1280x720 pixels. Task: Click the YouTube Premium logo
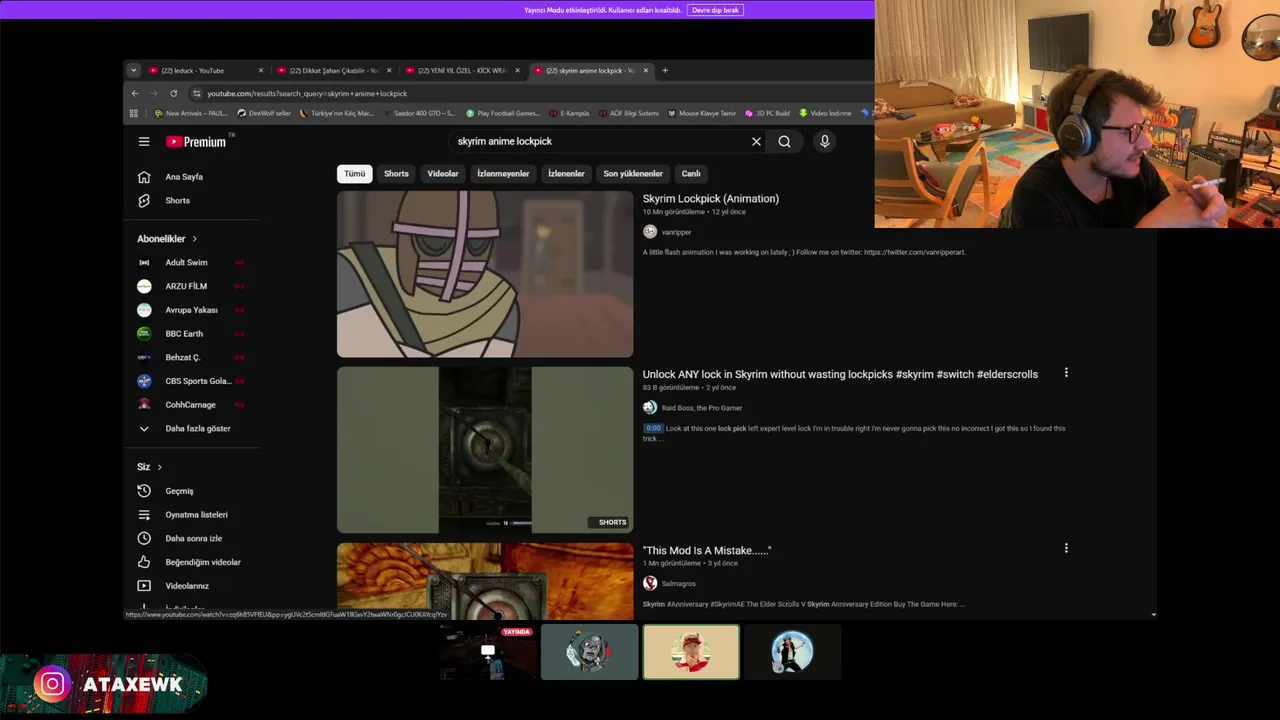click(197, 142)
